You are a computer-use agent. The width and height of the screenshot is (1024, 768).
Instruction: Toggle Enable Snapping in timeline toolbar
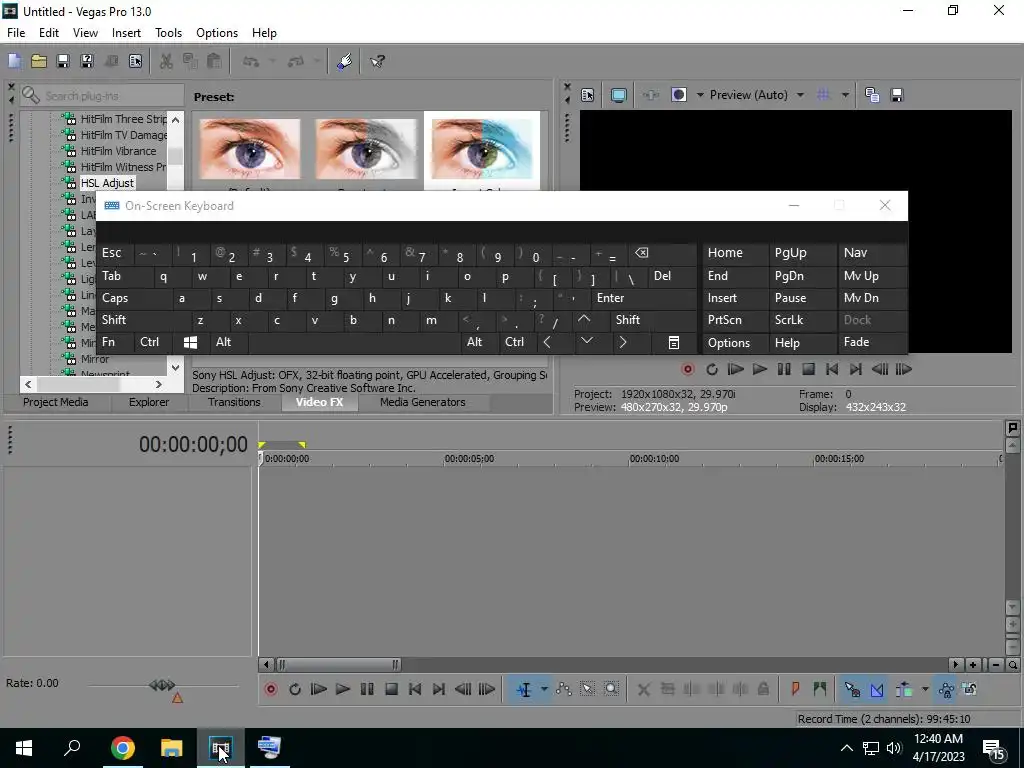coord(852,690)
